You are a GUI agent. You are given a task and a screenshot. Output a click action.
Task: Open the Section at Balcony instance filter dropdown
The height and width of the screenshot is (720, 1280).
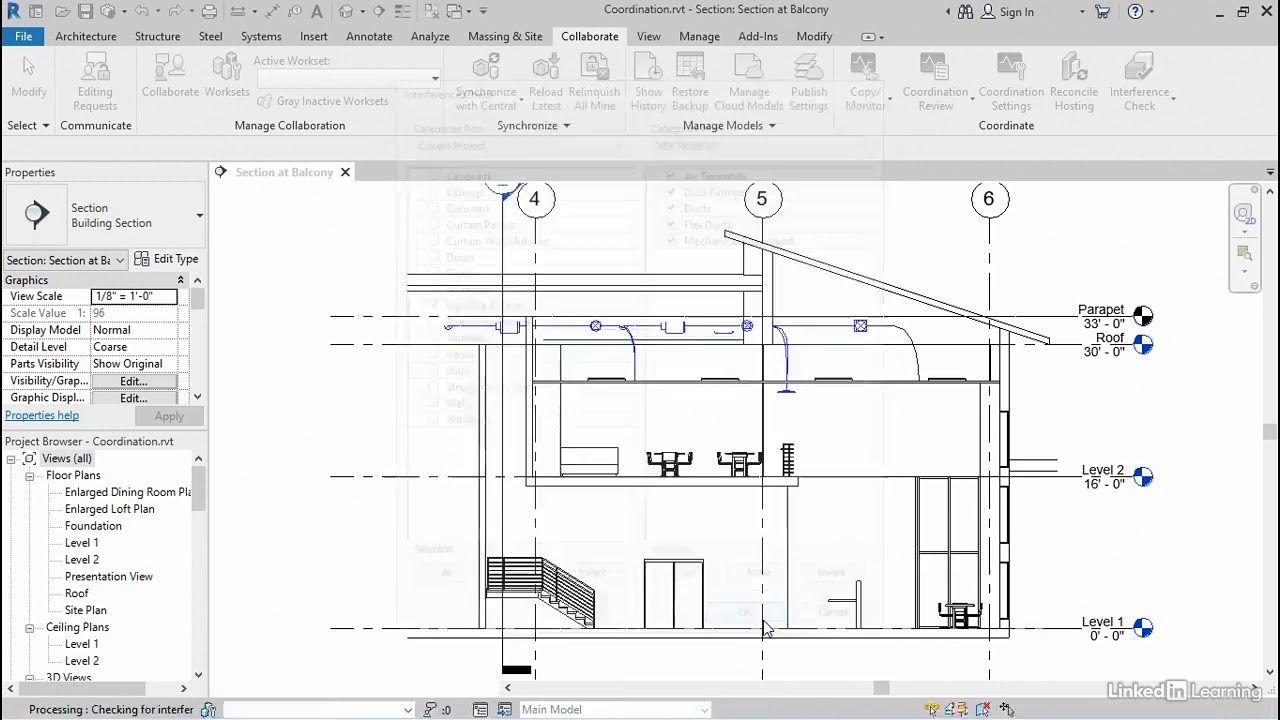coord(66,260)
